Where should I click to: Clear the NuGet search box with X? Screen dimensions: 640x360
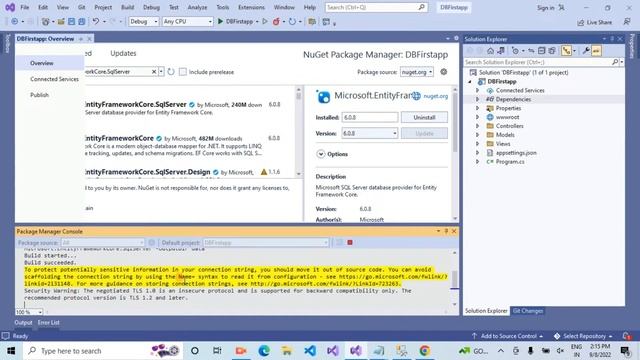click(x=154, y=72)
